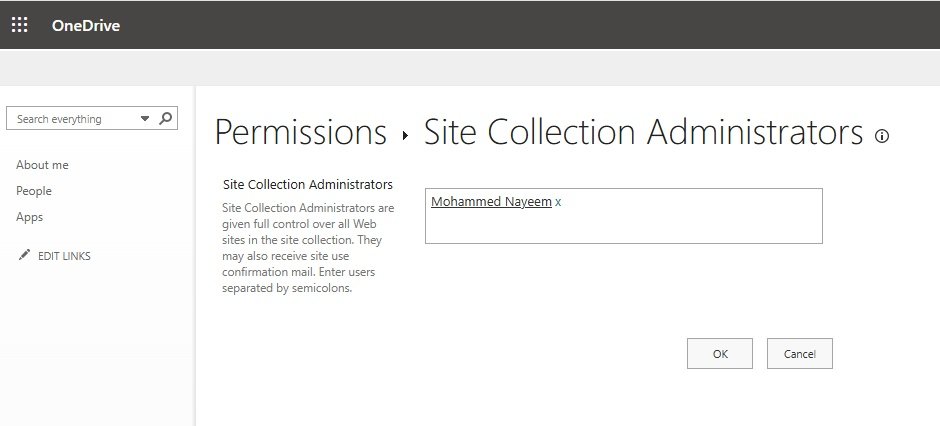Click the Site Collection Administrators field description text
This screenshot has width=940, height=426.
(x=308, y=248)
